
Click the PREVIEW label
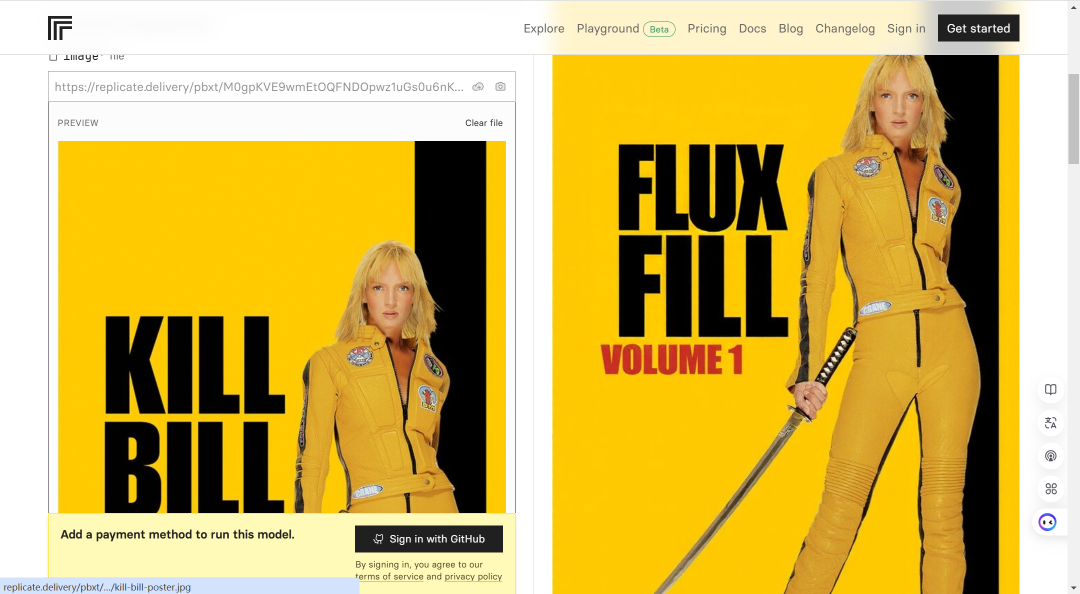click(78, 123)
